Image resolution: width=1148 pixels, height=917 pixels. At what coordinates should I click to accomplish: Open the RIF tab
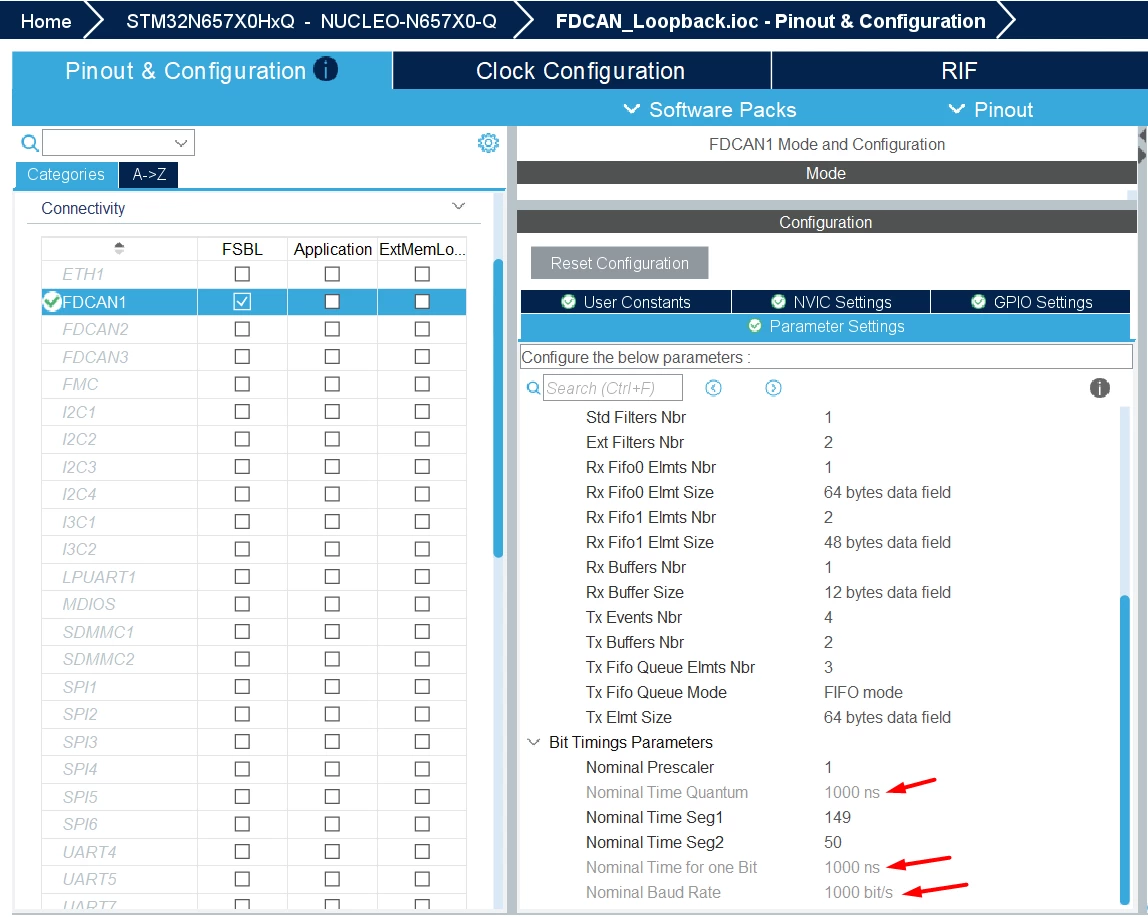click(959, 70)
